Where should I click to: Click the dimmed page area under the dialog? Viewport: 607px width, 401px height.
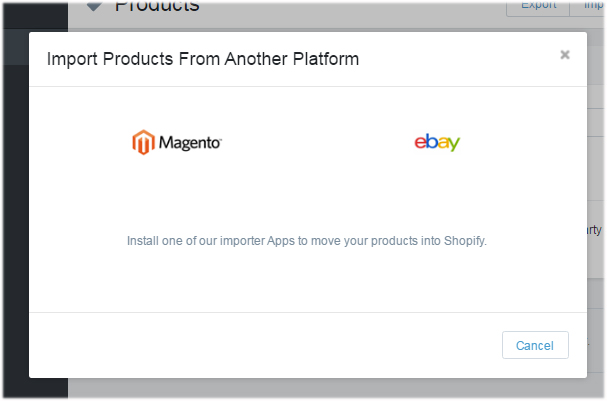333,388
